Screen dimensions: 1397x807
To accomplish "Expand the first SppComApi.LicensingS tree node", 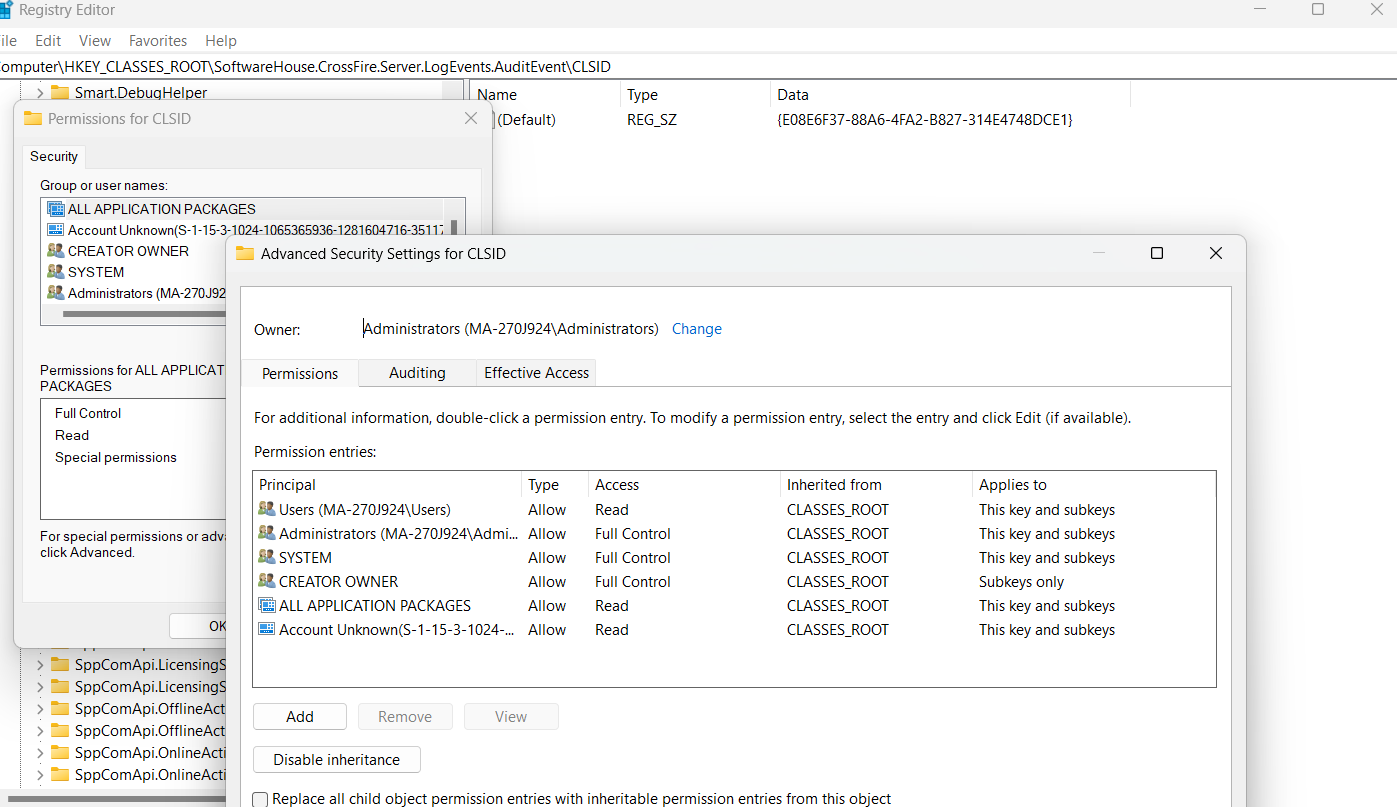I will [39, 665].
